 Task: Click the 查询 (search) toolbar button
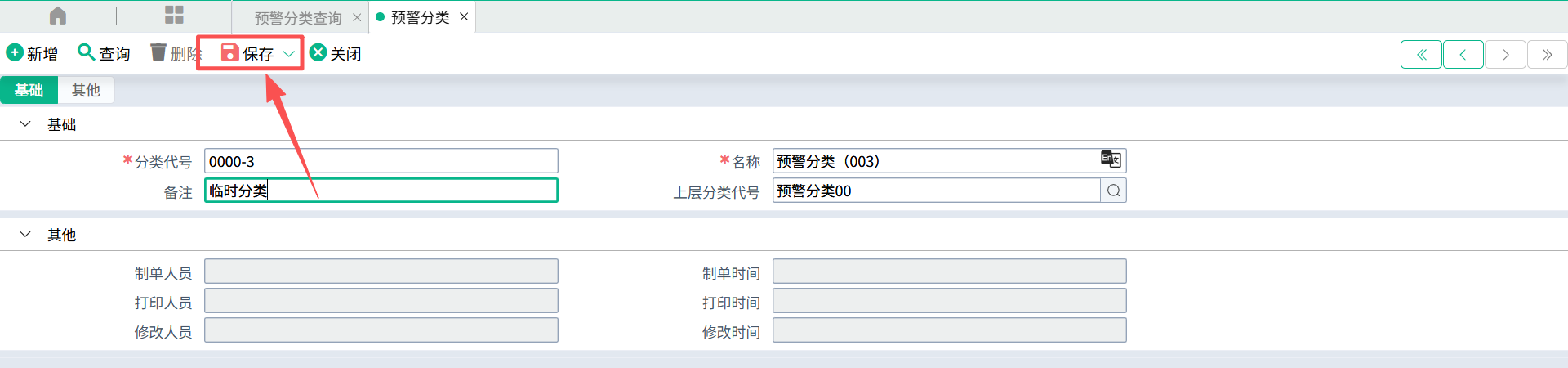[x=104, y=53]
